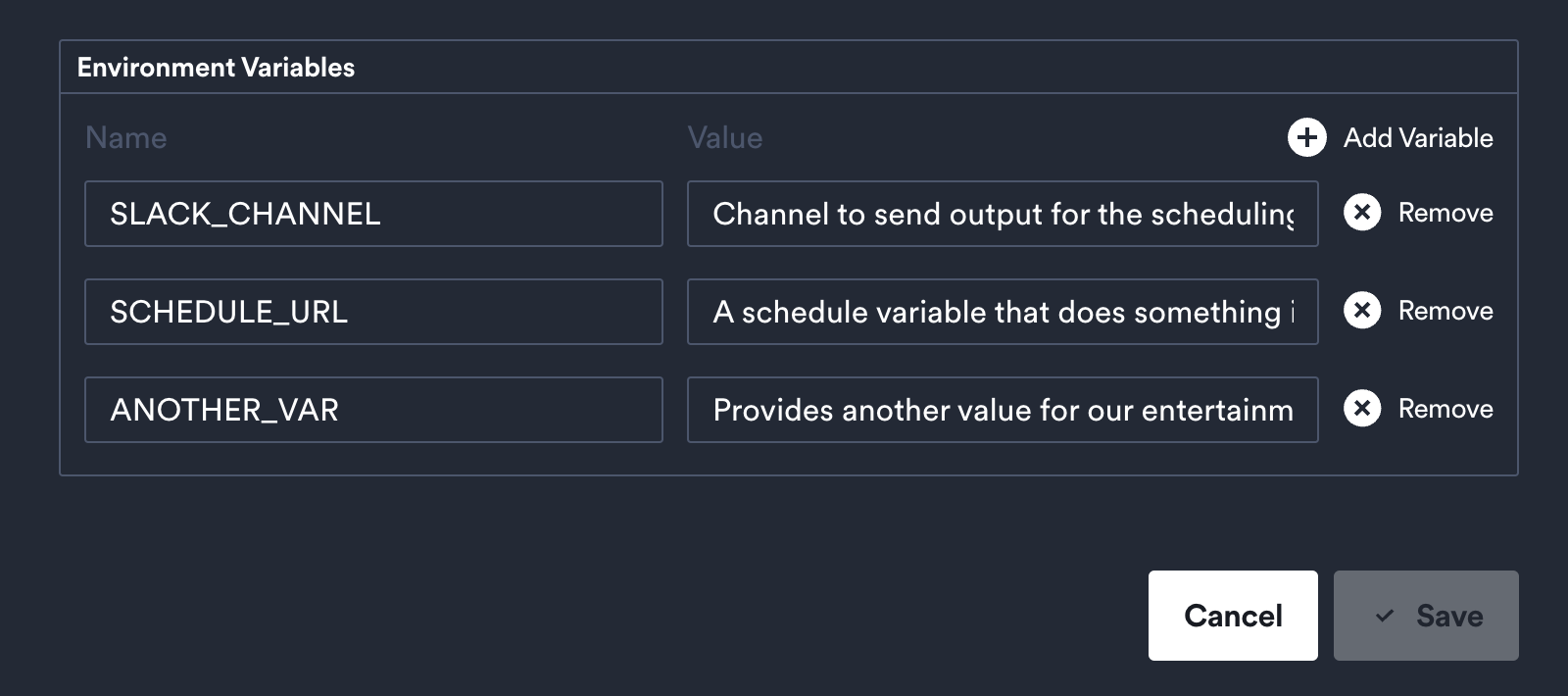Image resolution: width=1568 pixels, height=696 pixels.
Task: Click the Environment Variables panel header
Action: pos(217,67)
